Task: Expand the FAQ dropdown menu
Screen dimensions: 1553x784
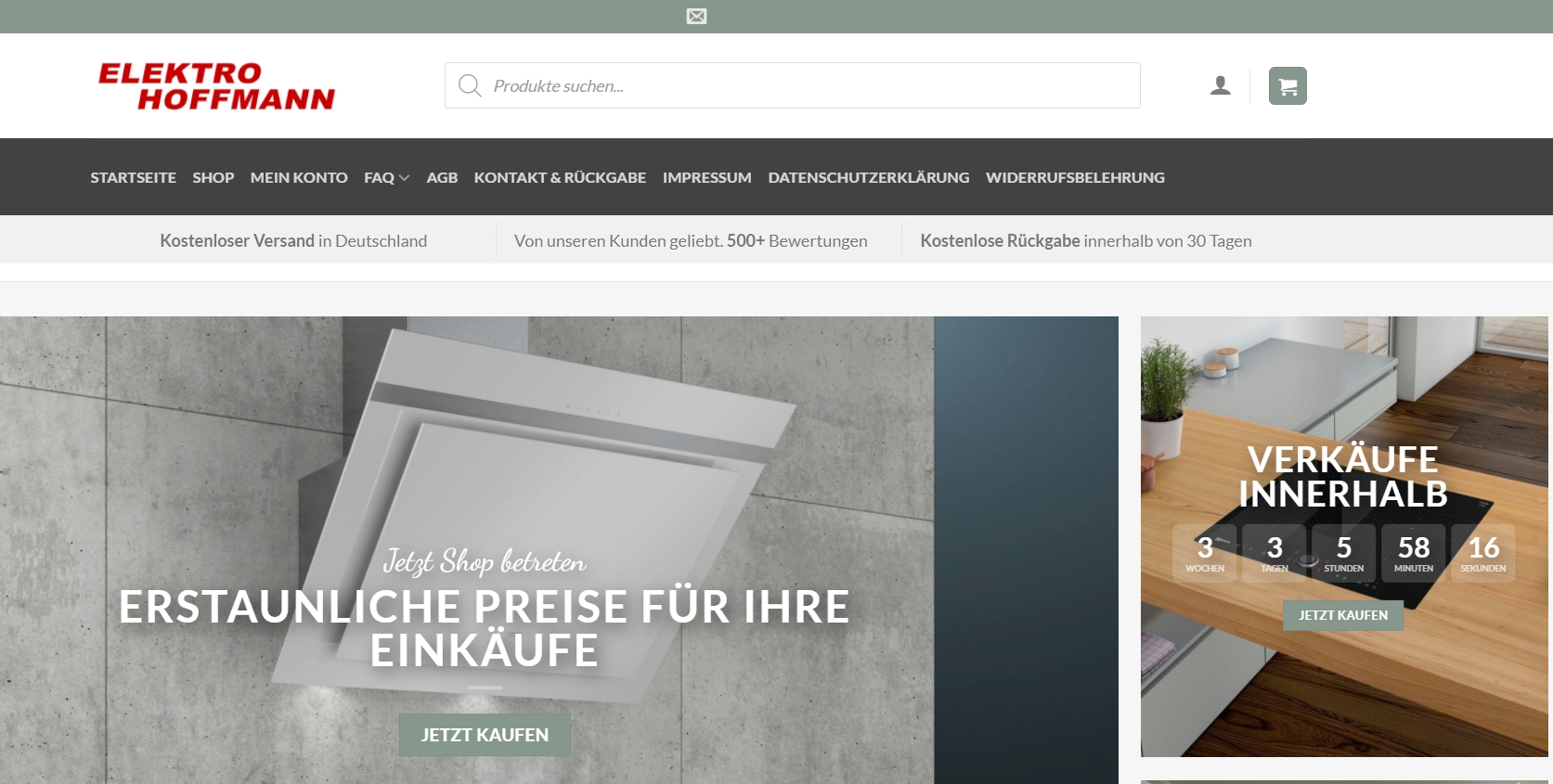Action: pyautogui.click(x=386, y=177)
